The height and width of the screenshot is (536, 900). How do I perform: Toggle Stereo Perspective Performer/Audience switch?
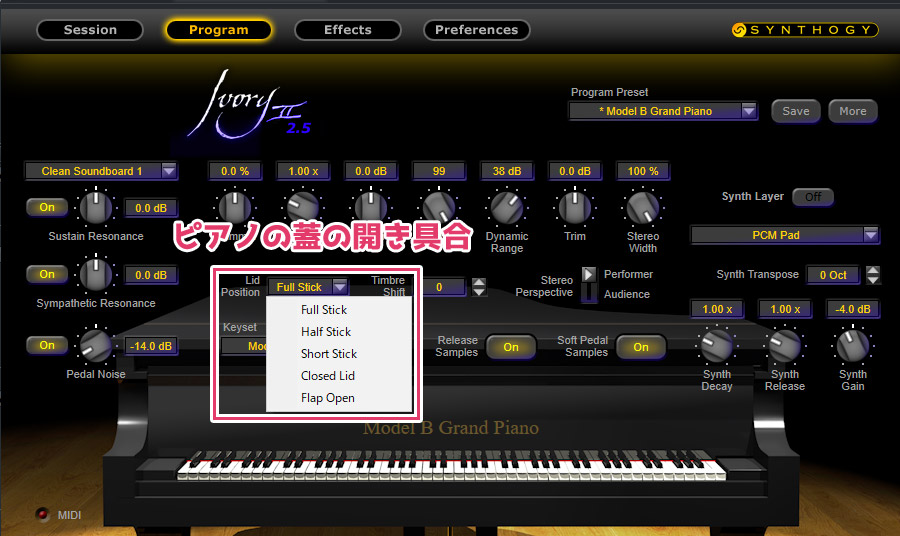589,284
